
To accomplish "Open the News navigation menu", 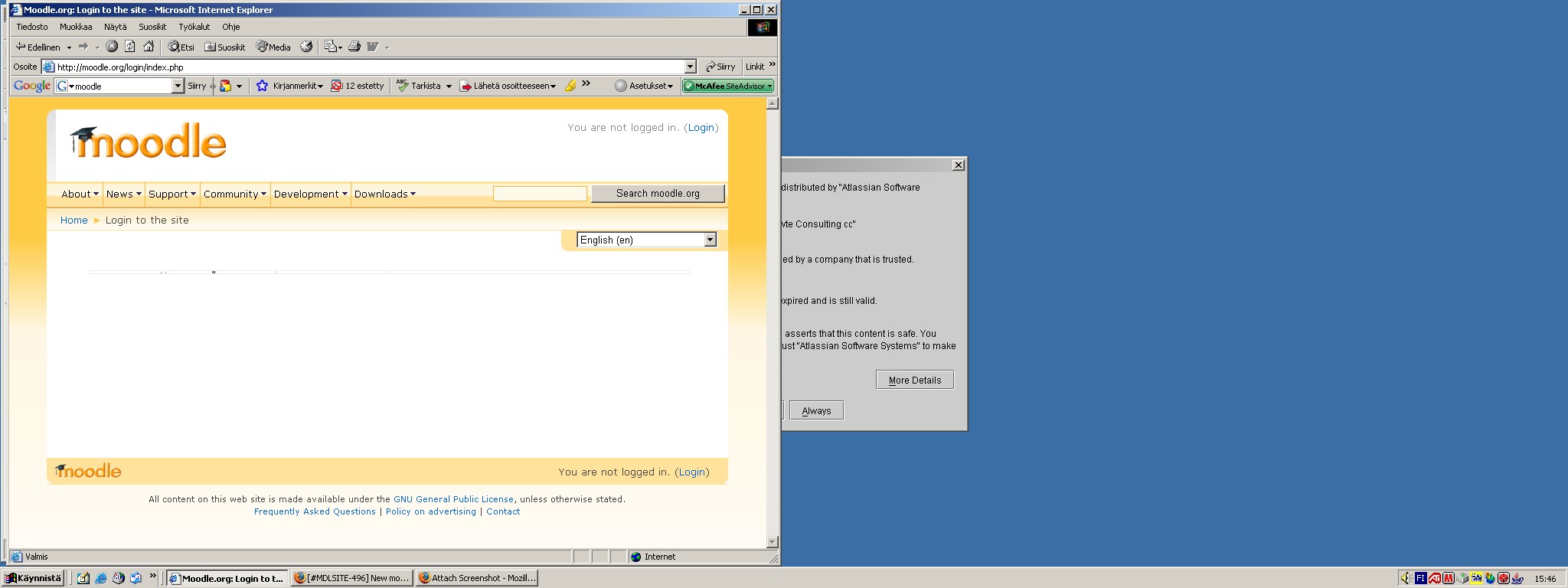I will [x=123, y=194].
